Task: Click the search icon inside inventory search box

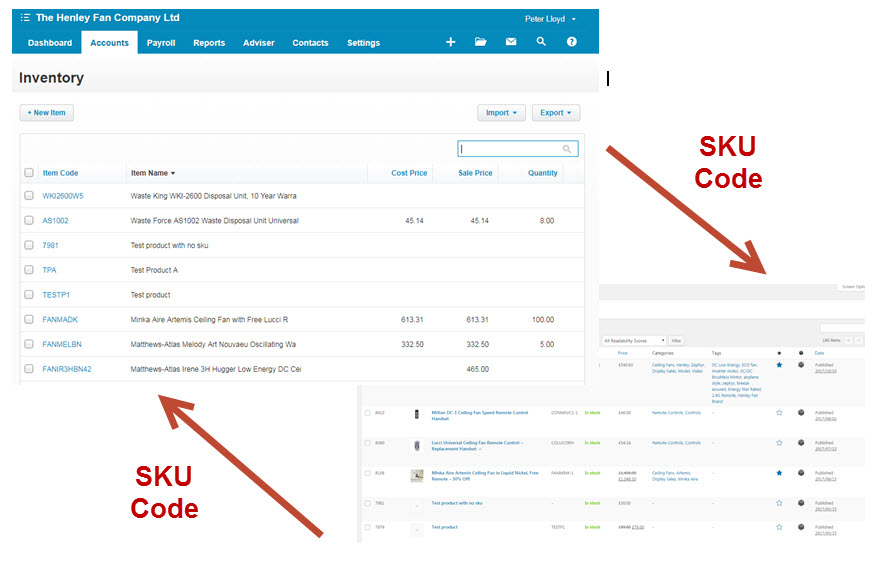Action: [x=567, y=149]
